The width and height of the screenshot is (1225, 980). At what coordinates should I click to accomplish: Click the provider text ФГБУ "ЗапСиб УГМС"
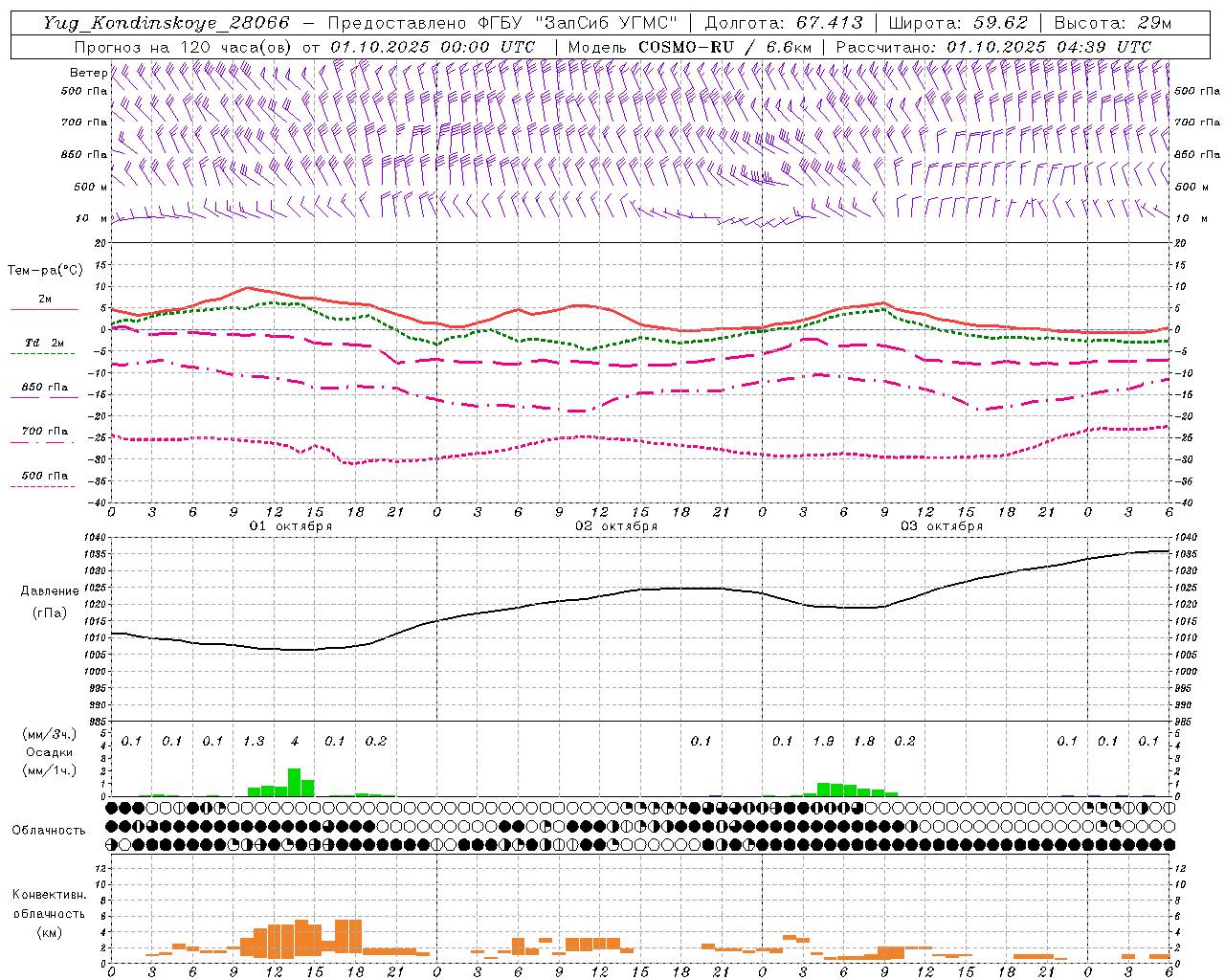pyautogui.click(x=578, y=23)
